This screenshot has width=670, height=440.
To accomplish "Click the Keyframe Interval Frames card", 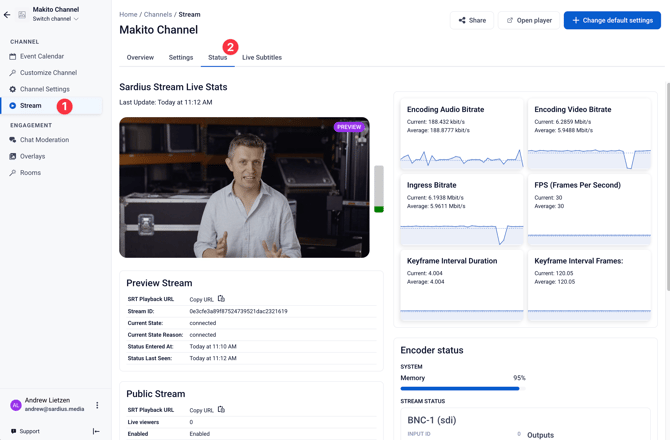I will click(589, 285).
